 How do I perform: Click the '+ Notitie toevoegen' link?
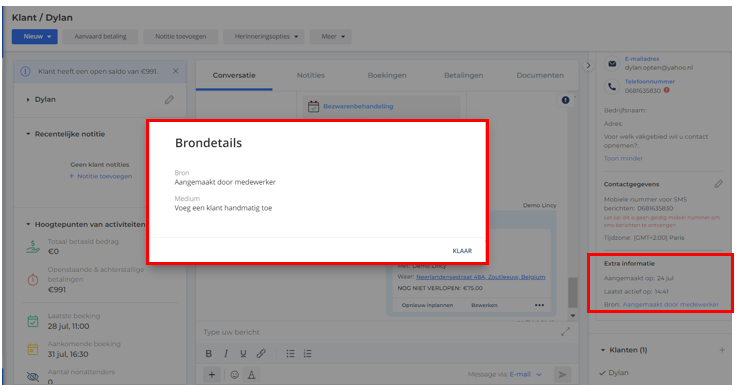(100, 176)
